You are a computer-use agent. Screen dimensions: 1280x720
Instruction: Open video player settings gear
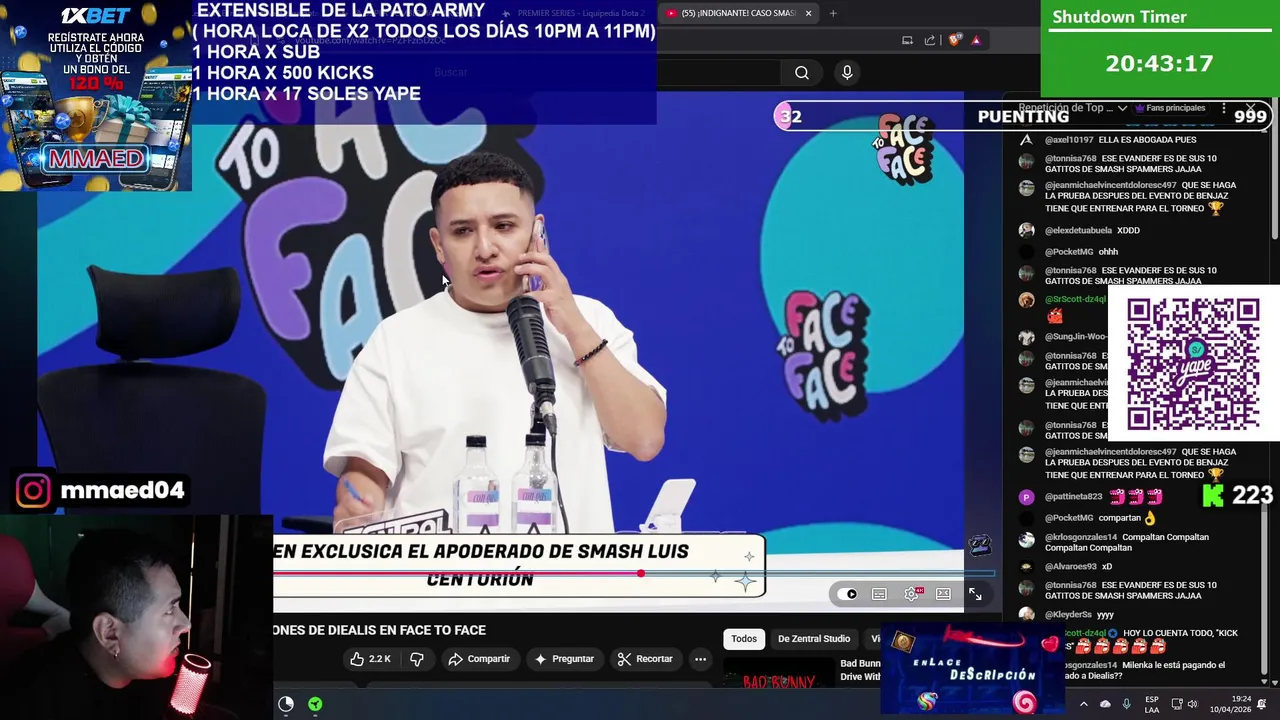click(x=911, y=594)
